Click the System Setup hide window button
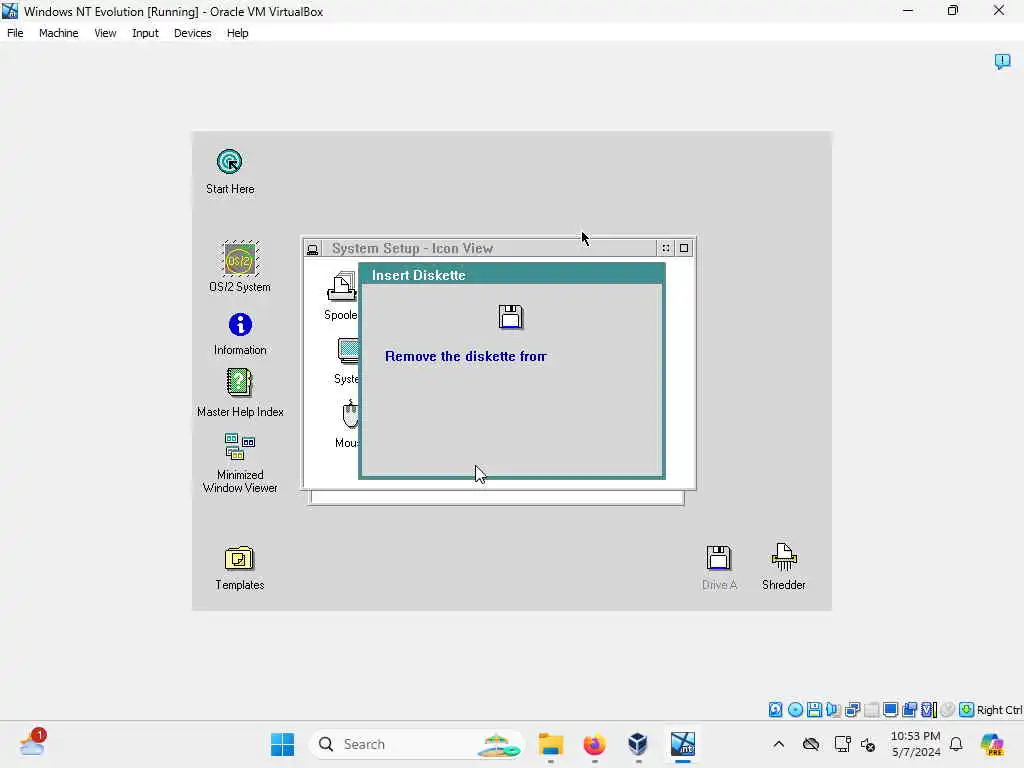Screen dimensions: 1024x768 665,248
